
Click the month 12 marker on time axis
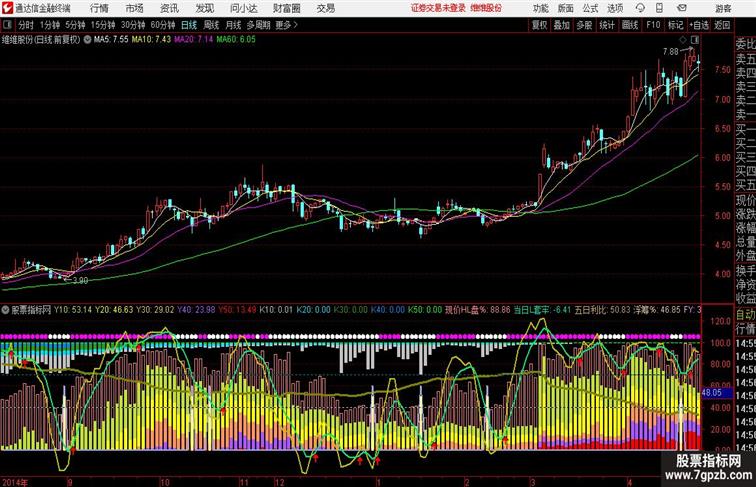click(280, 482)
